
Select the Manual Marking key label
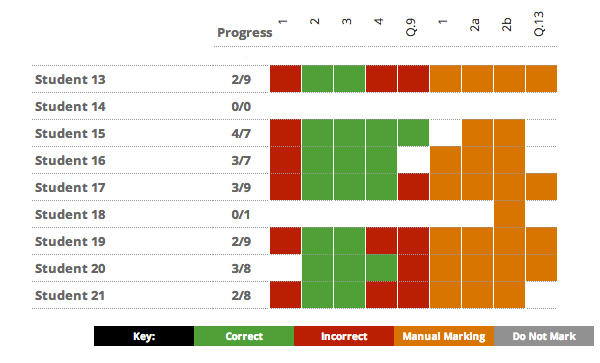[444, 336]
